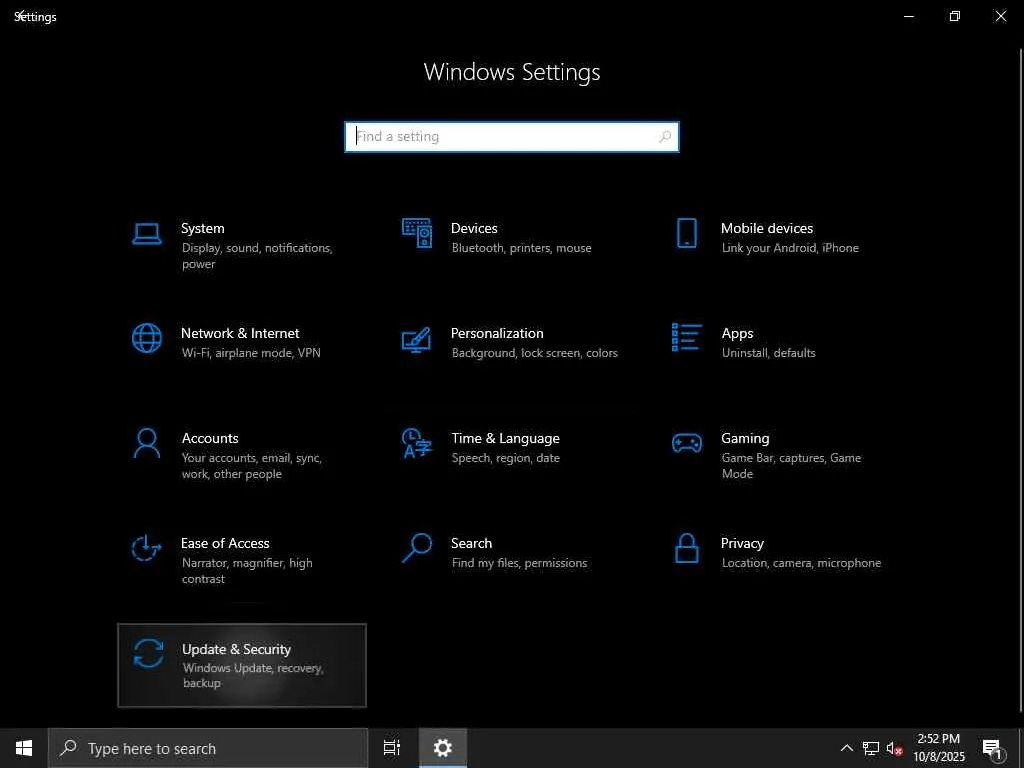
Task: Click 'Background, lock screen, colors' description
Action: 534,353
